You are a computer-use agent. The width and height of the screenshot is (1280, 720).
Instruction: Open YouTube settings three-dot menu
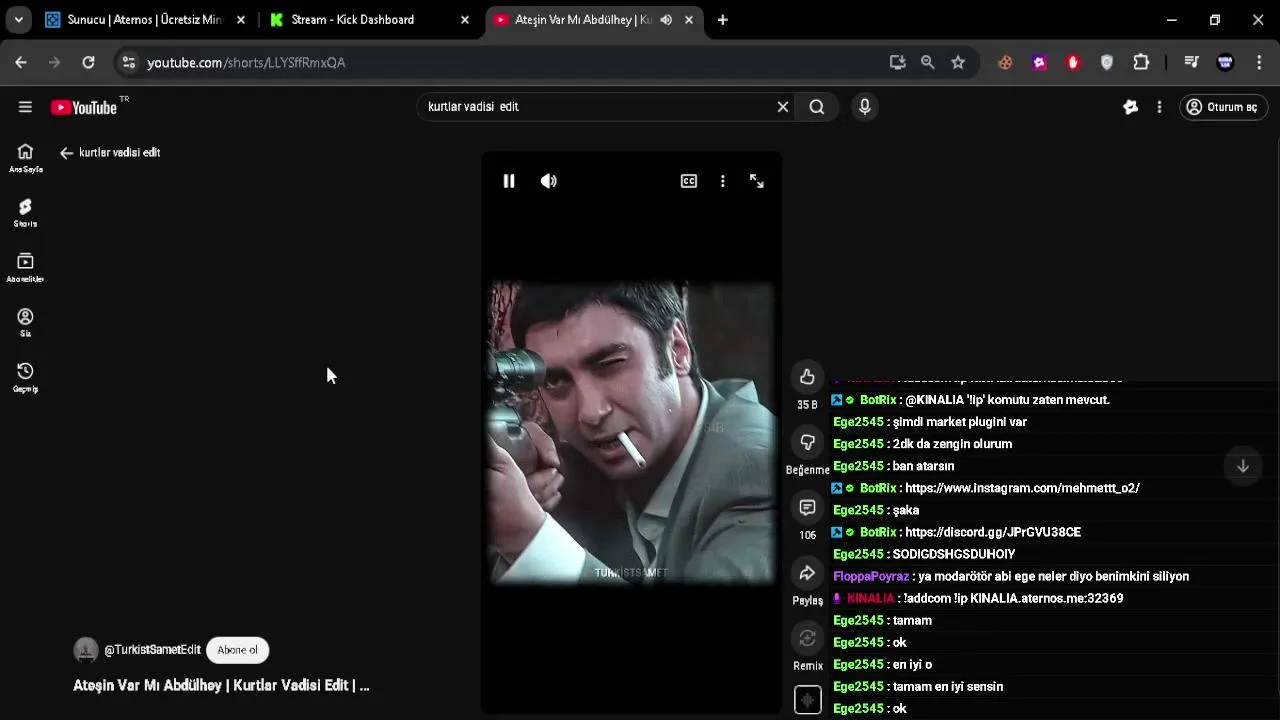[1159, 107]
